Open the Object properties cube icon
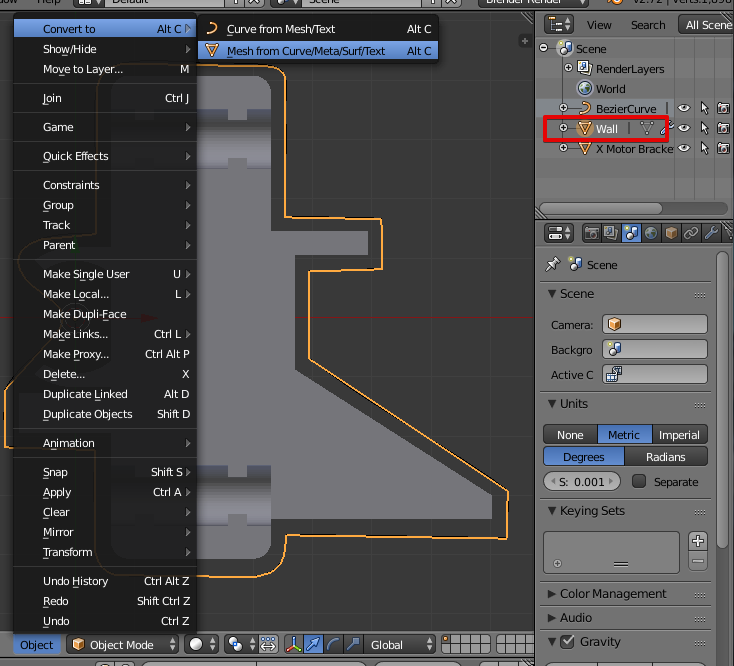This screenshot has height=666, width=734. point(671,233)
